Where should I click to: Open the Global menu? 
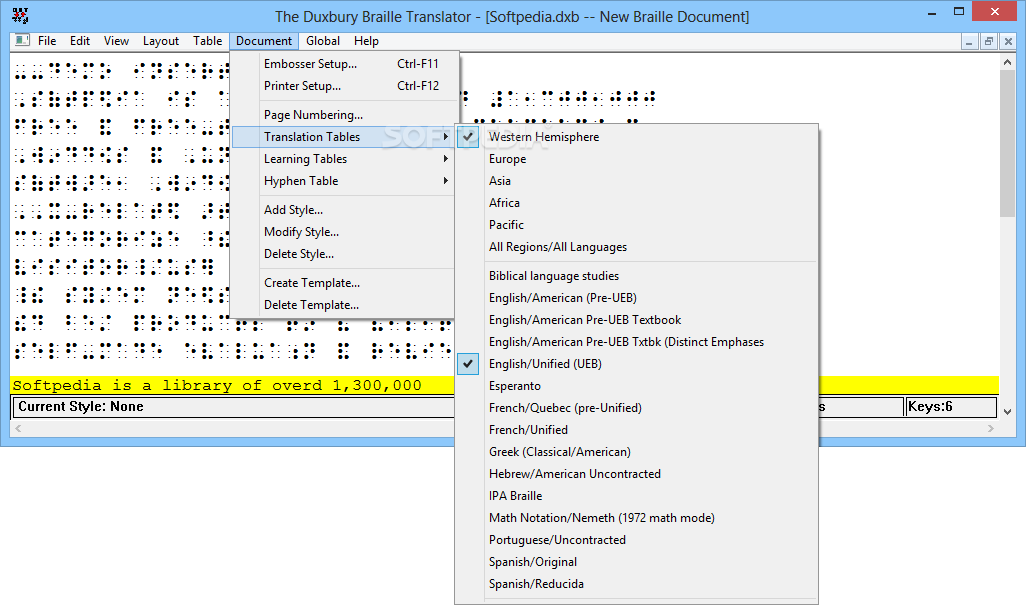pyautogui.click(x=323, y=41)
